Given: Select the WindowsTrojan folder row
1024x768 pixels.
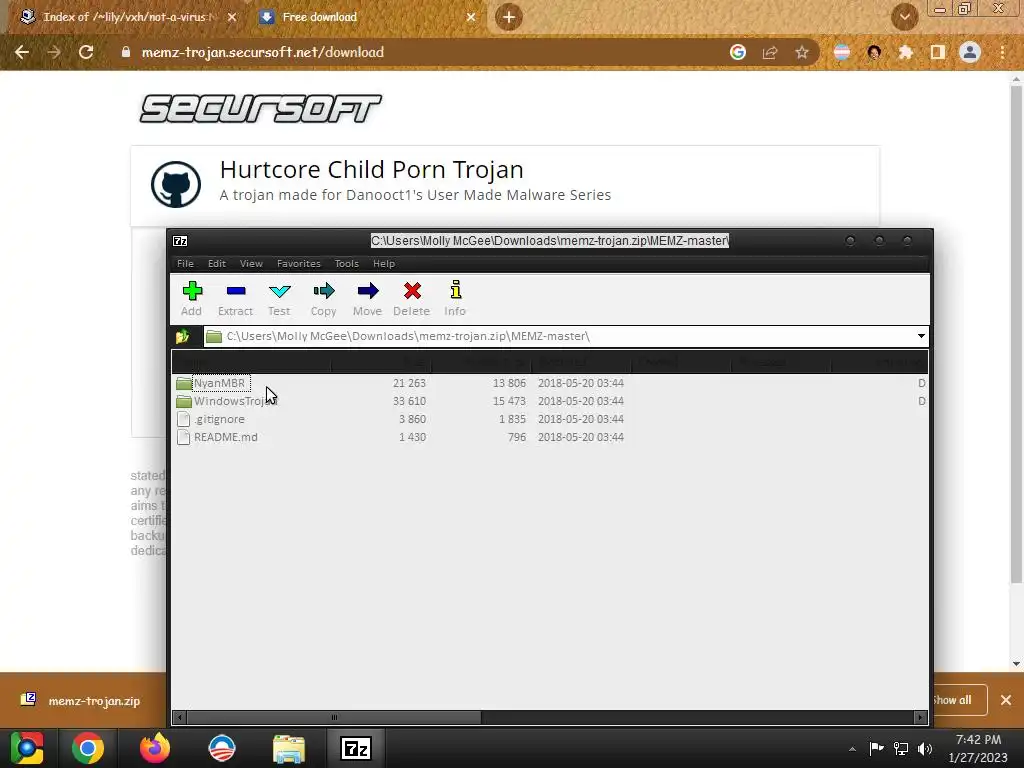Looking at the screenshot, I should click(549, 401).
